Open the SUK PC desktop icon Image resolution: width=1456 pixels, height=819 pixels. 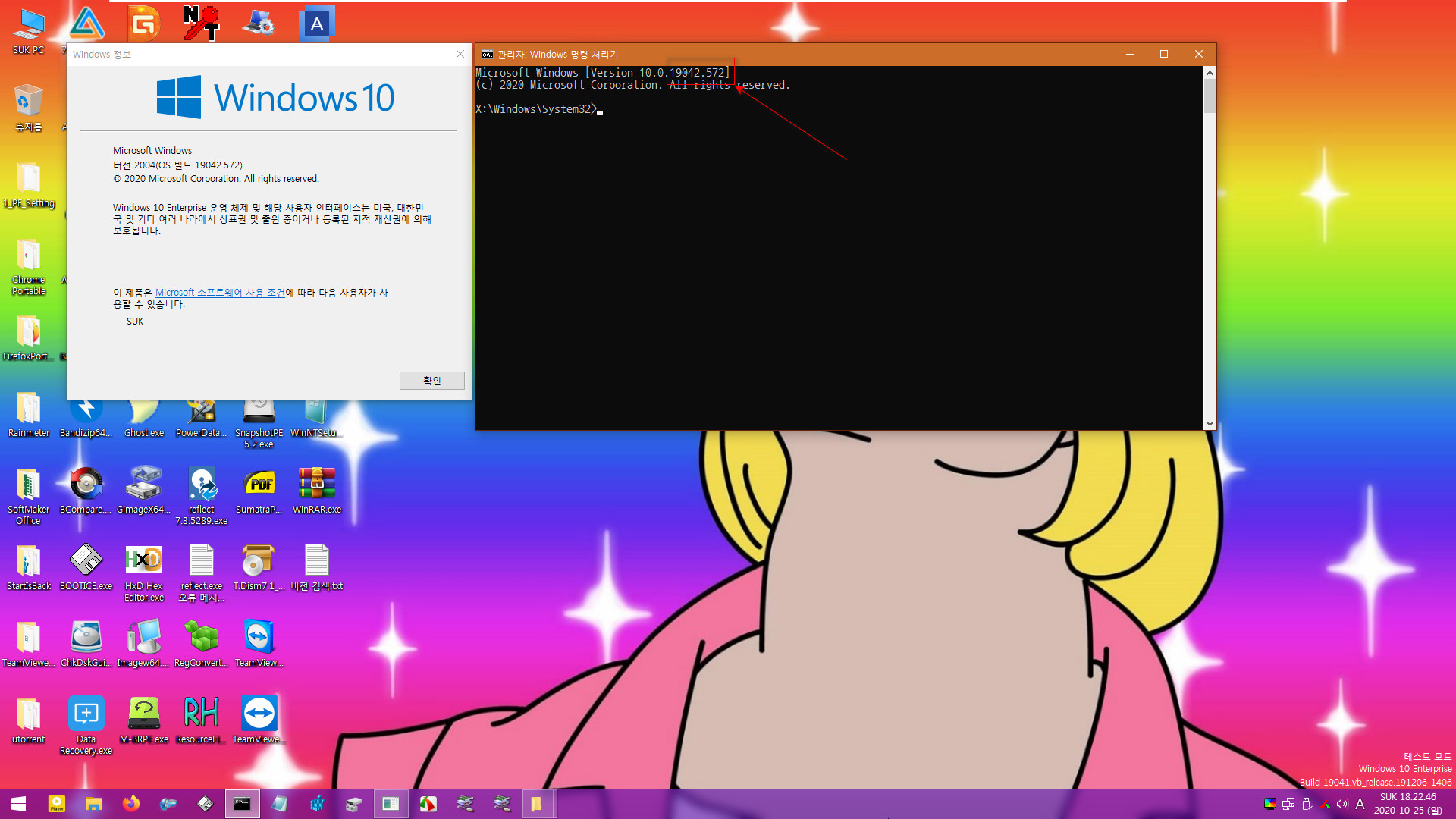[x=28, y=32]
